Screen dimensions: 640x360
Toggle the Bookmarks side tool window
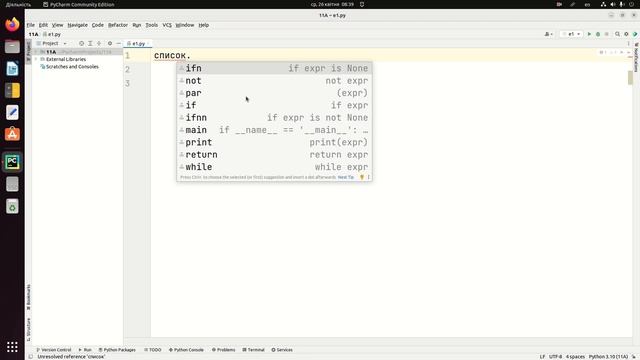pos(28,297)
